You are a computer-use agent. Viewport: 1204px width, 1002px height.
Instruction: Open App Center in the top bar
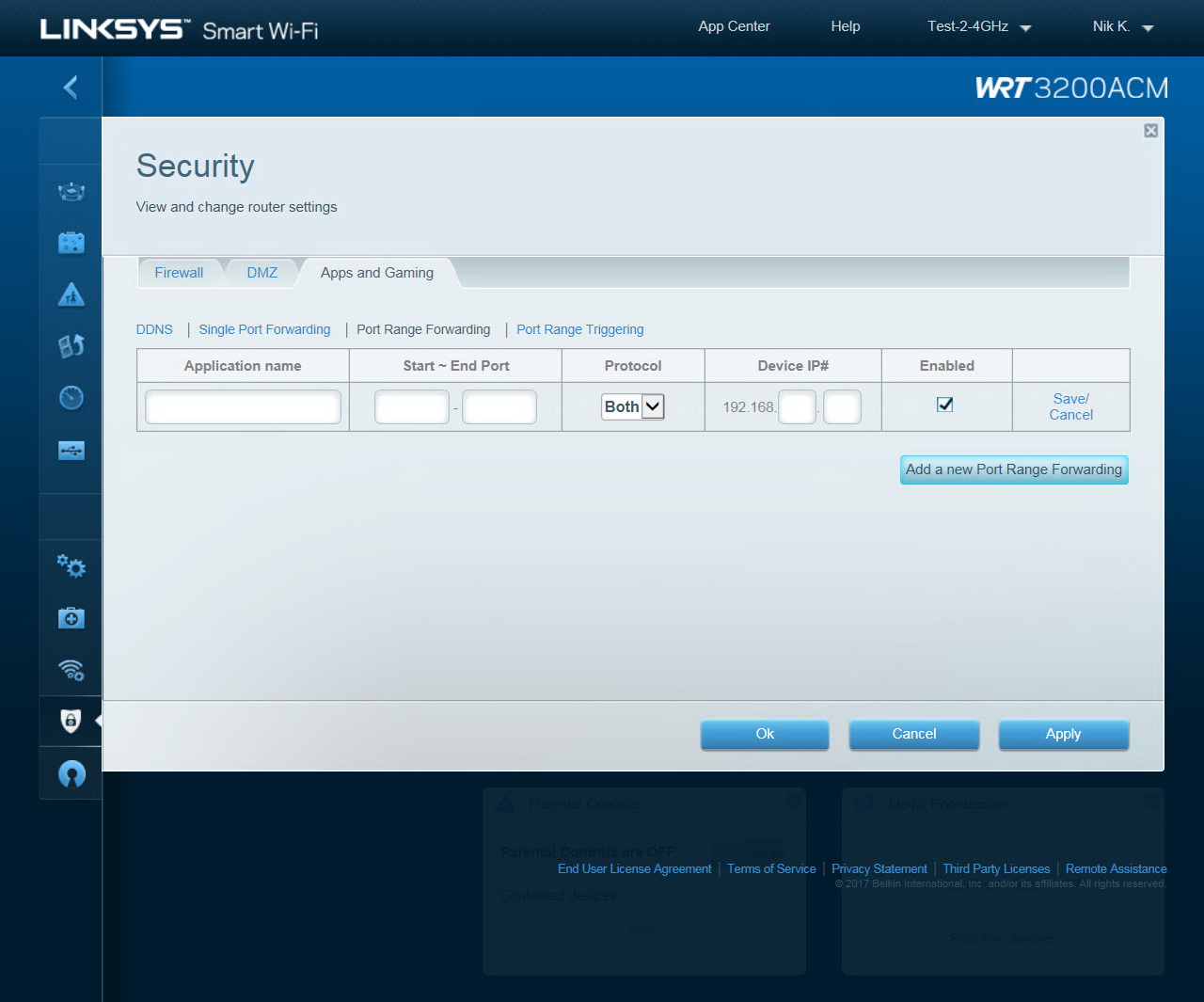click(734, 26)
